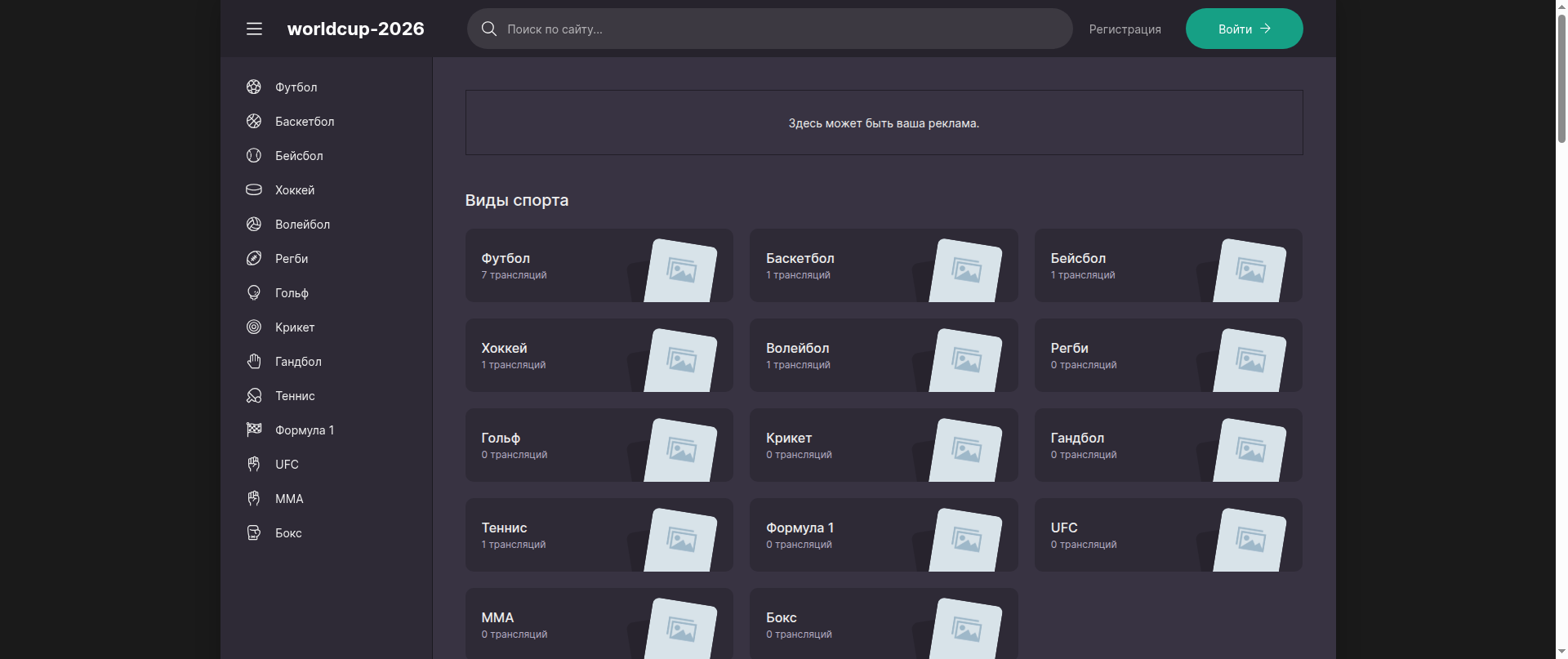Screen dimensions: 1568x659
Task: Click the handball hand icon in sidebar
Action: (254, 361)
